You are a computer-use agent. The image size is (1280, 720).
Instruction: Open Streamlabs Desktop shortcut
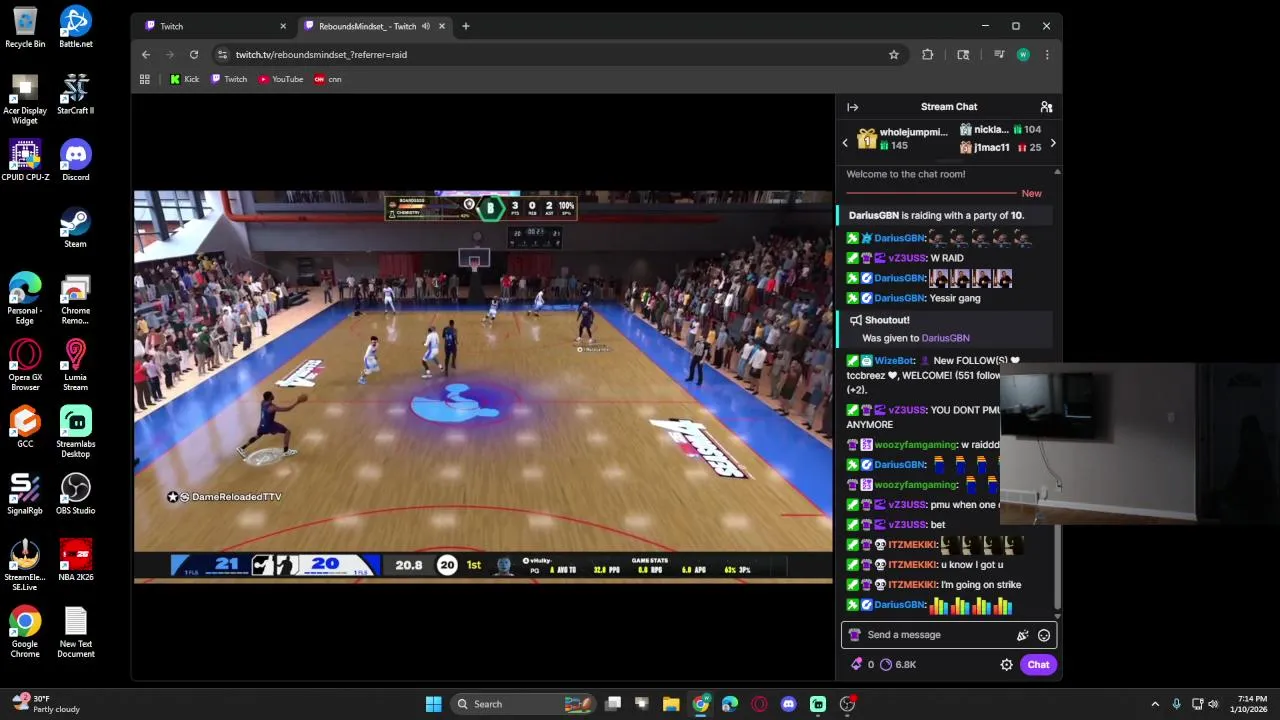(x=75, y=432)
